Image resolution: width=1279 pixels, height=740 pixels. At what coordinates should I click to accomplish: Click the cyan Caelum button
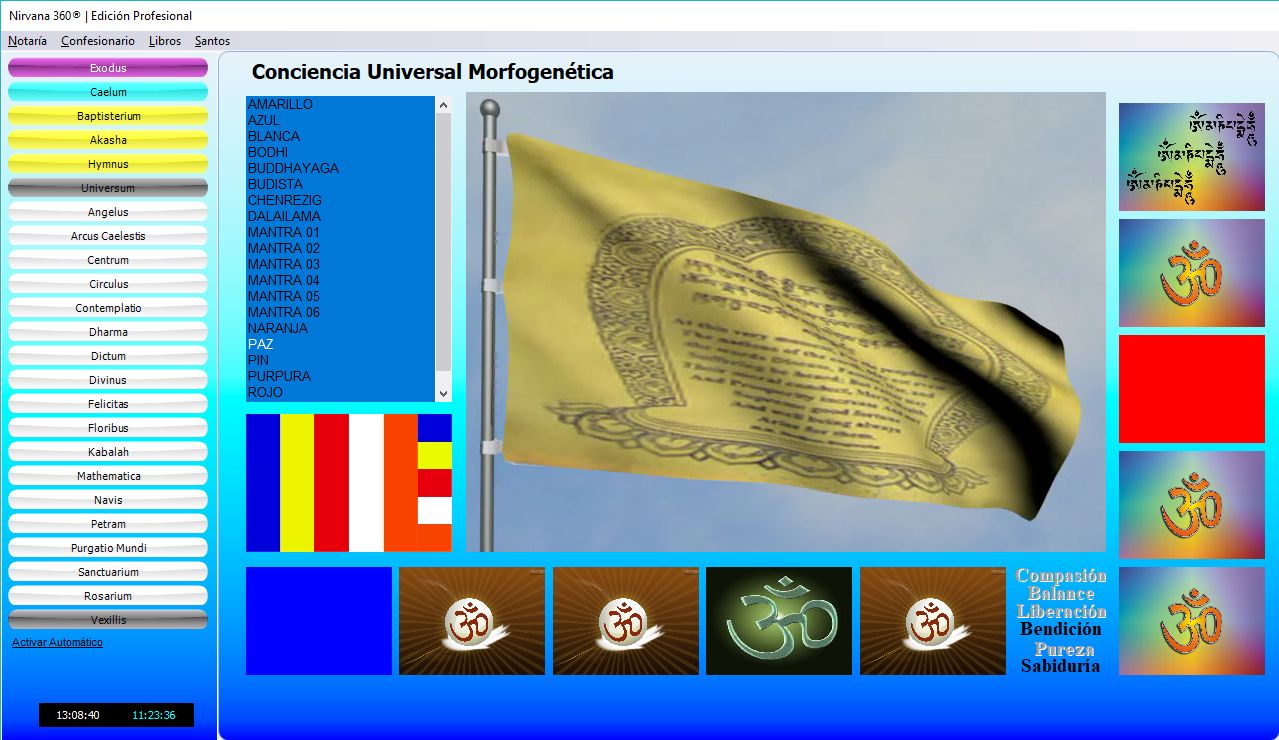tap(108, 92)
